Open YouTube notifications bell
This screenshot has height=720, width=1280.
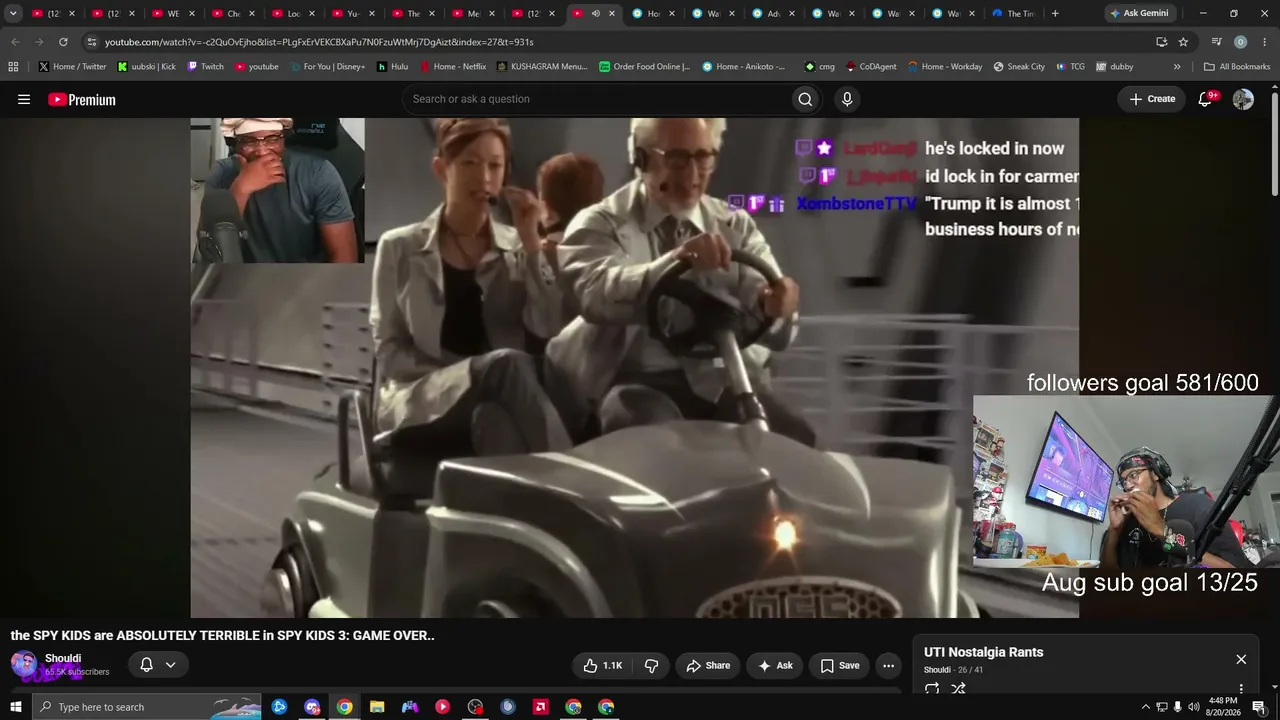click(1206, 98)
